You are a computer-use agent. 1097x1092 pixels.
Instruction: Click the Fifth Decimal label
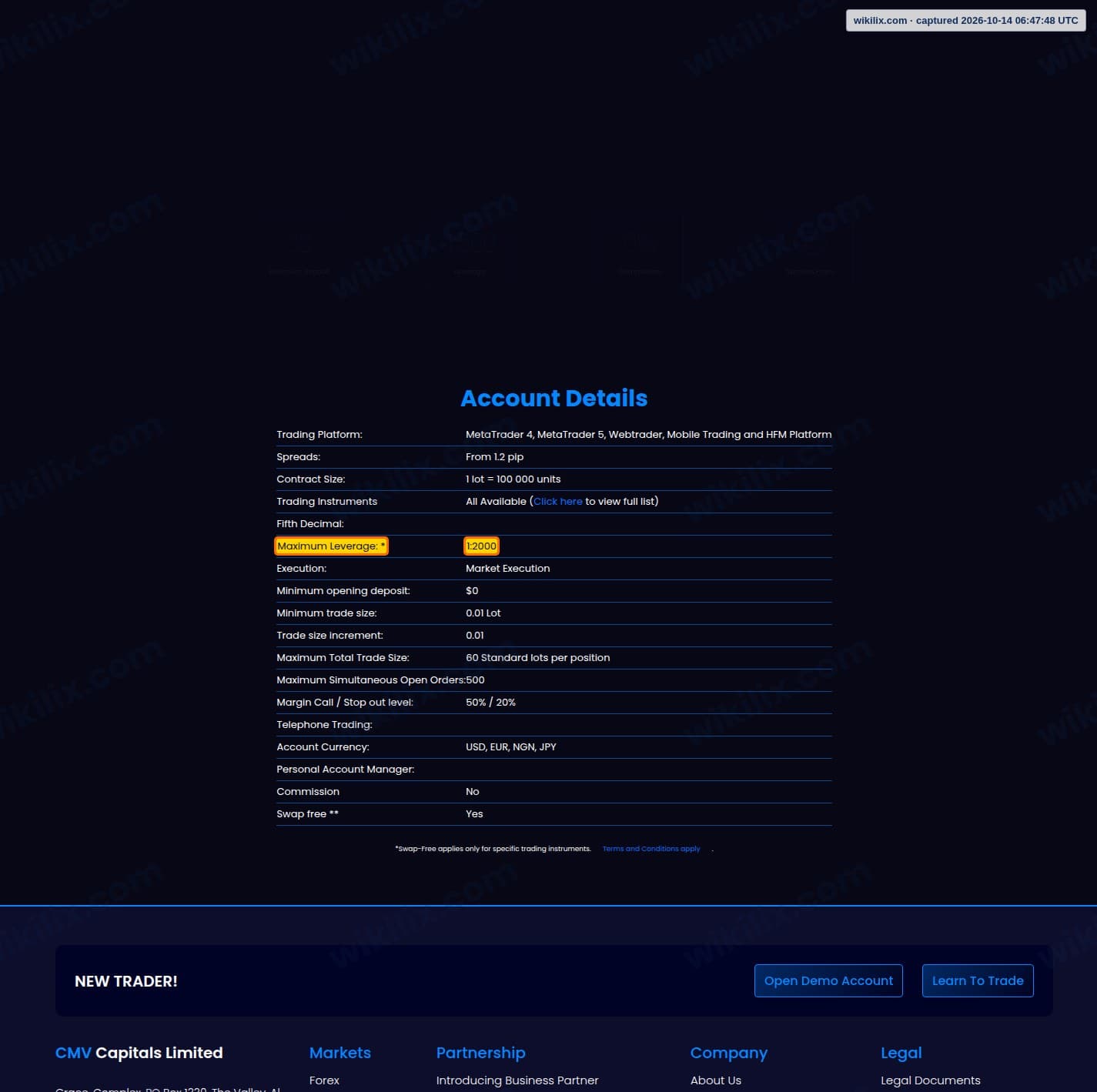click(310, 523)
